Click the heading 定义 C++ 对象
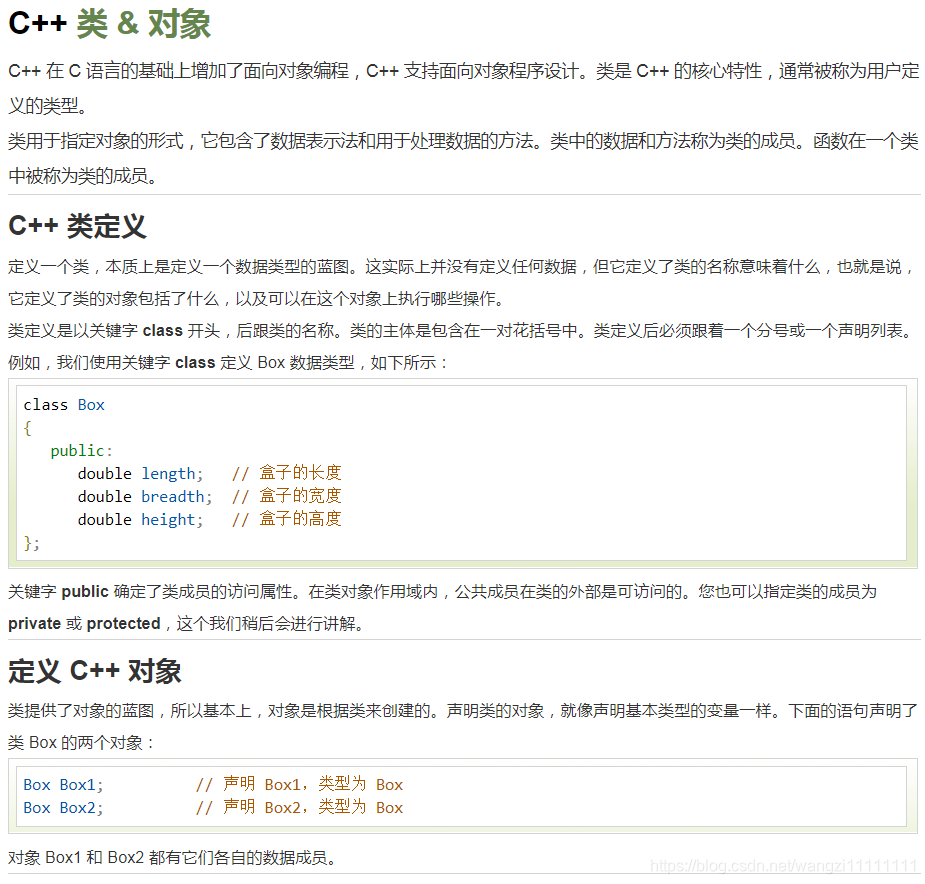 (x=94, y=671)
